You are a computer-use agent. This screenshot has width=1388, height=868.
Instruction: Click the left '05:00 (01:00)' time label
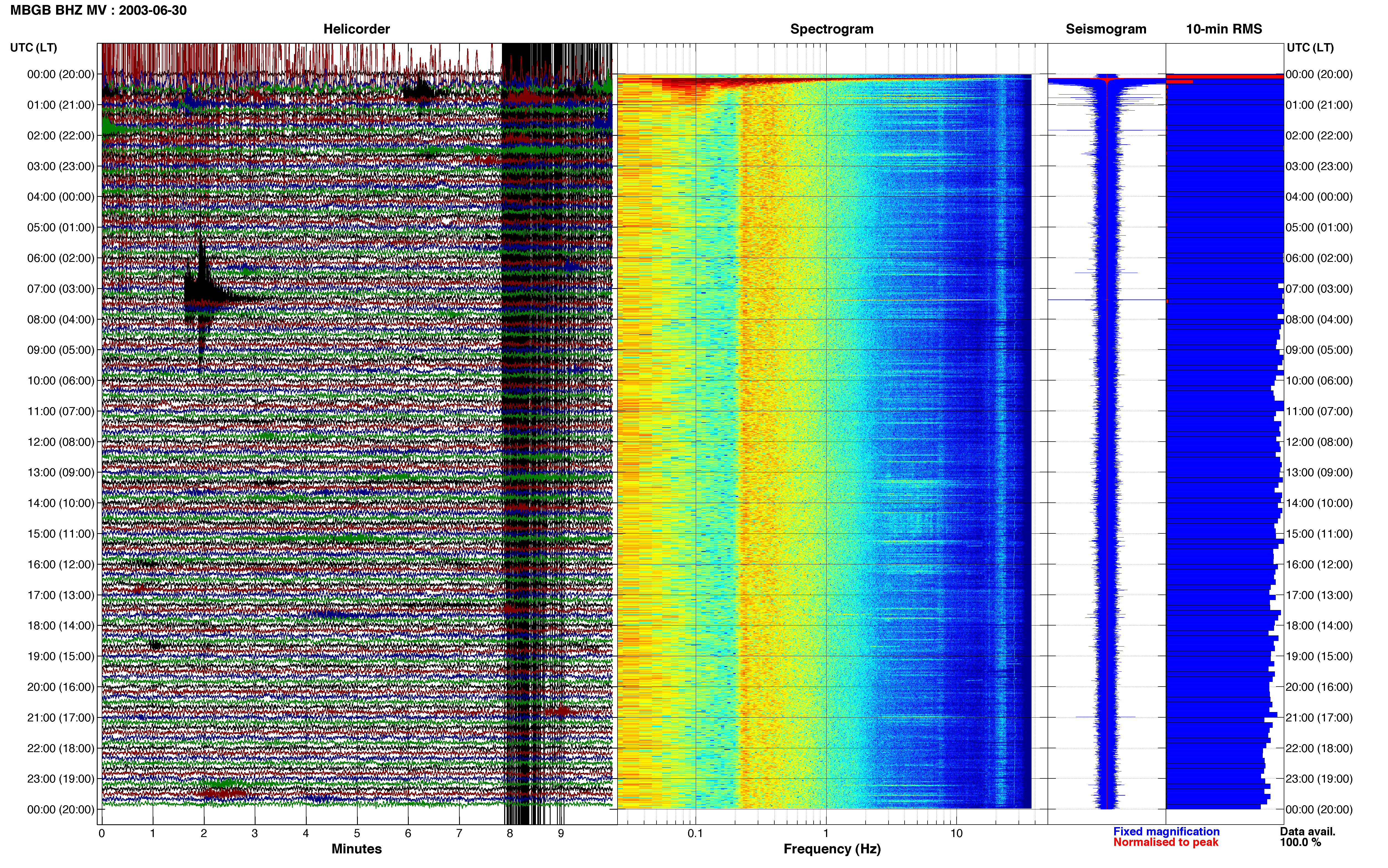pyautogui.click(x=61, y=227)
